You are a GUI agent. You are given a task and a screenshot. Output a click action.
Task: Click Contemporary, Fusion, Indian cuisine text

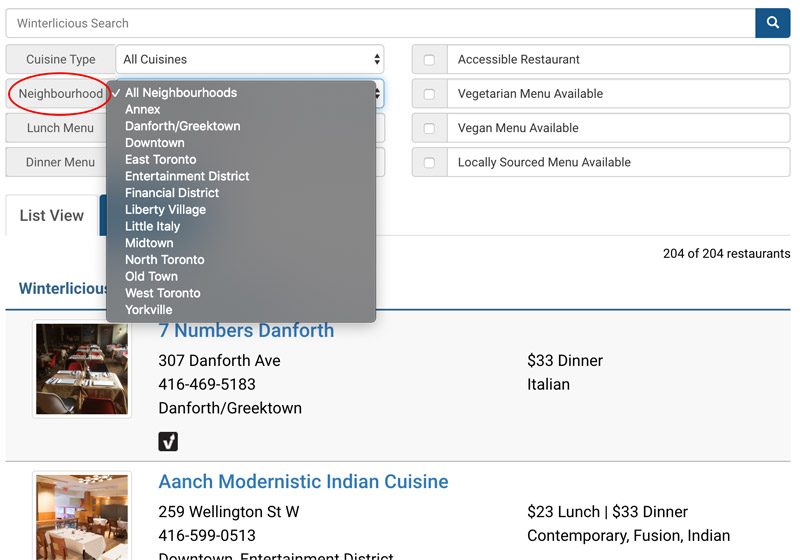click(x=629, y=536)
